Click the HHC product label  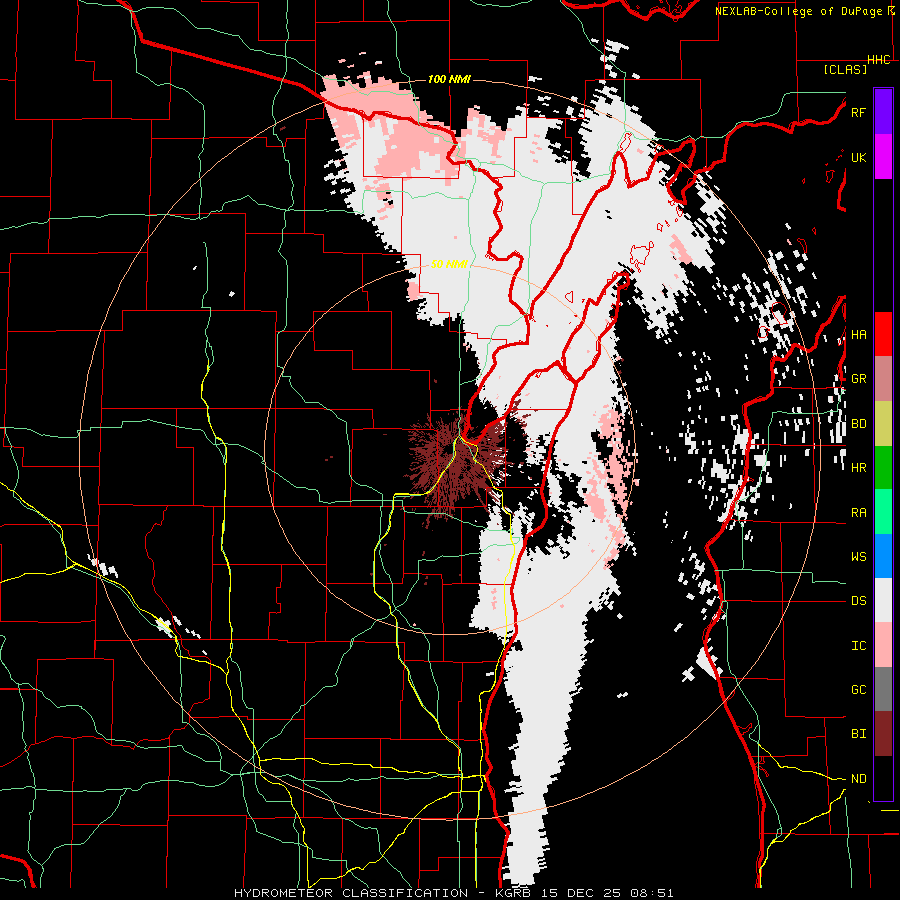(879, 60)
